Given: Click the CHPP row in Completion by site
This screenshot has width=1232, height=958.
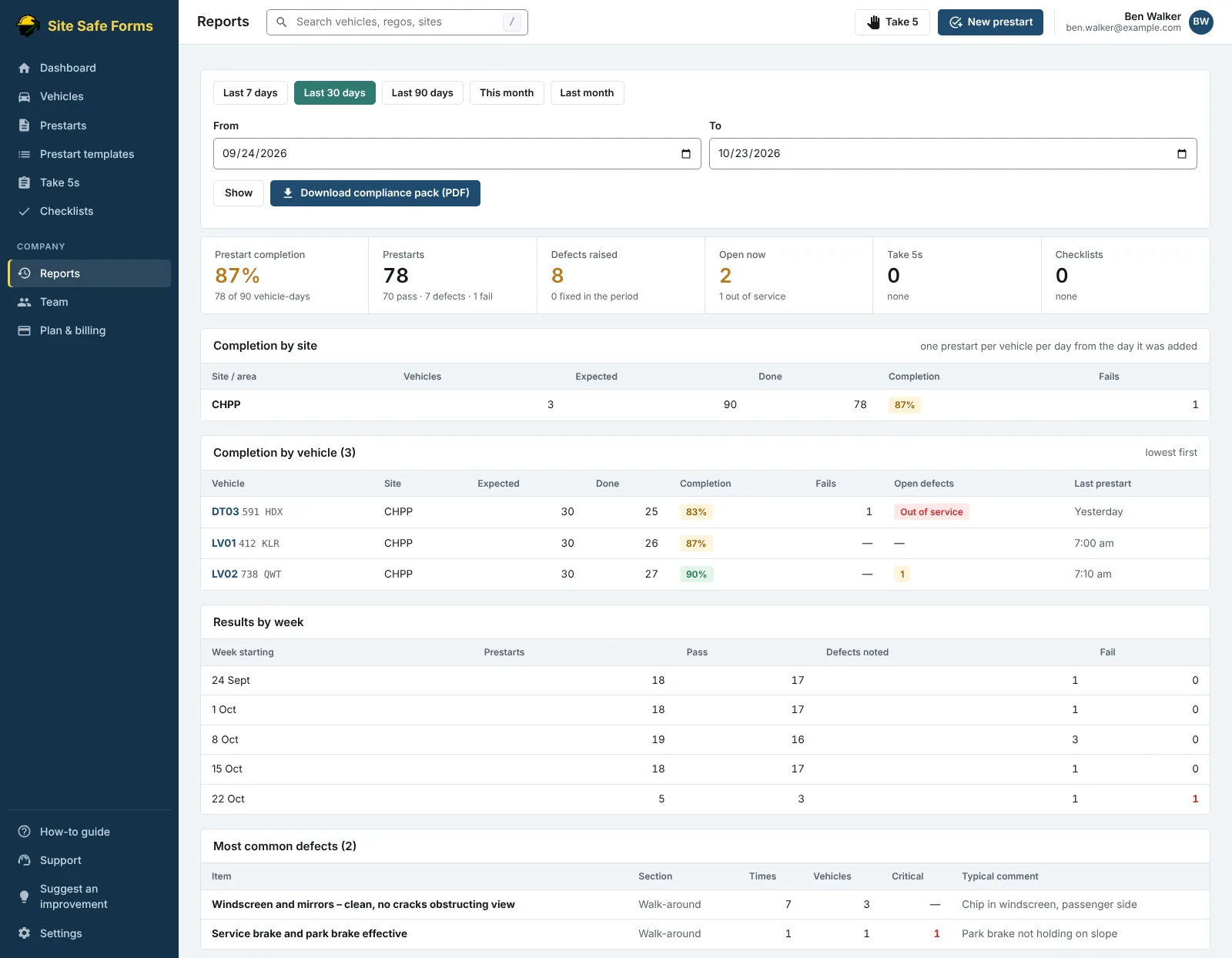Looking at the screenshot, I should tap(705, 405).
